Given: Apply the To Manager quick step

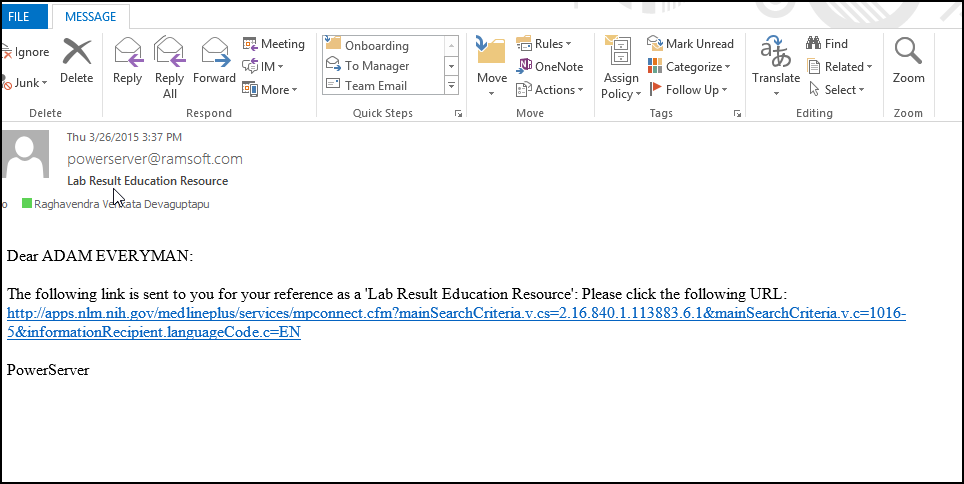Looking at the screenshot, I should (376, 66).
